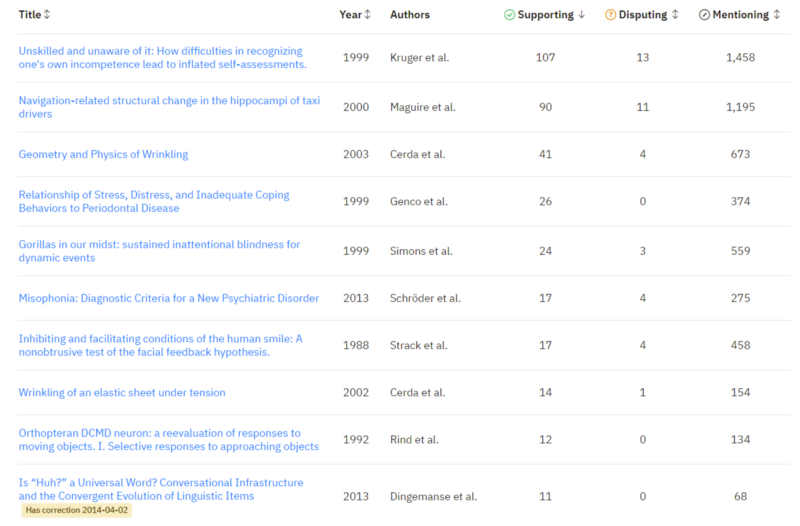The height and width of the screenshot is (526, 800).
Task: Toggle sort arrows beside Year header
Action: [x=367, y=15]
